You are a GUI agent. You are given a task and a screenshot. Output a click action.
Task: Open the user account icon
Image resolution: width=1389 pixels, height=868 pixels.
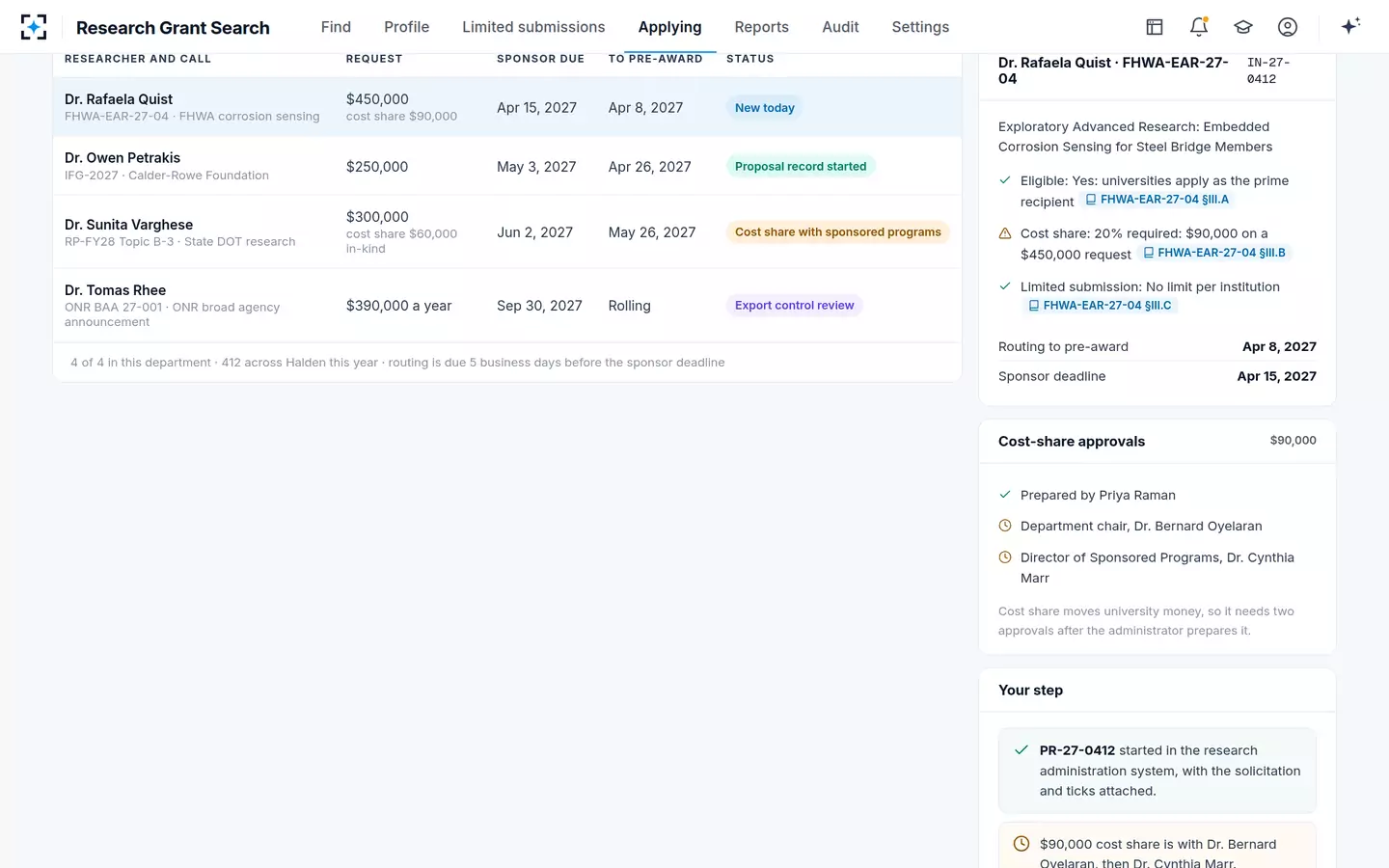coord(1288,27)
